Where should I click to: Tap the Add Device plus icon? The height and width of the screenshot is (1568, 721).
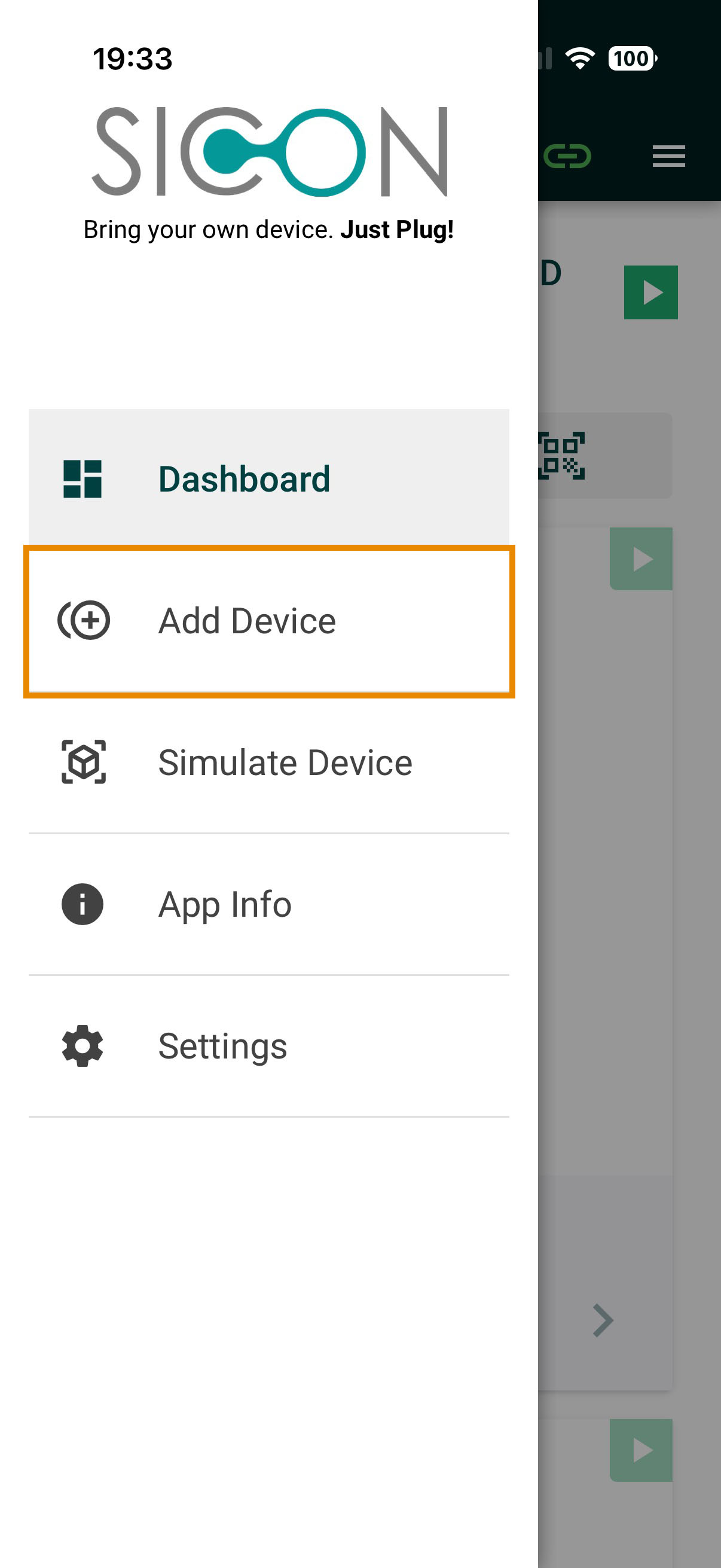(x=84, y=620)
